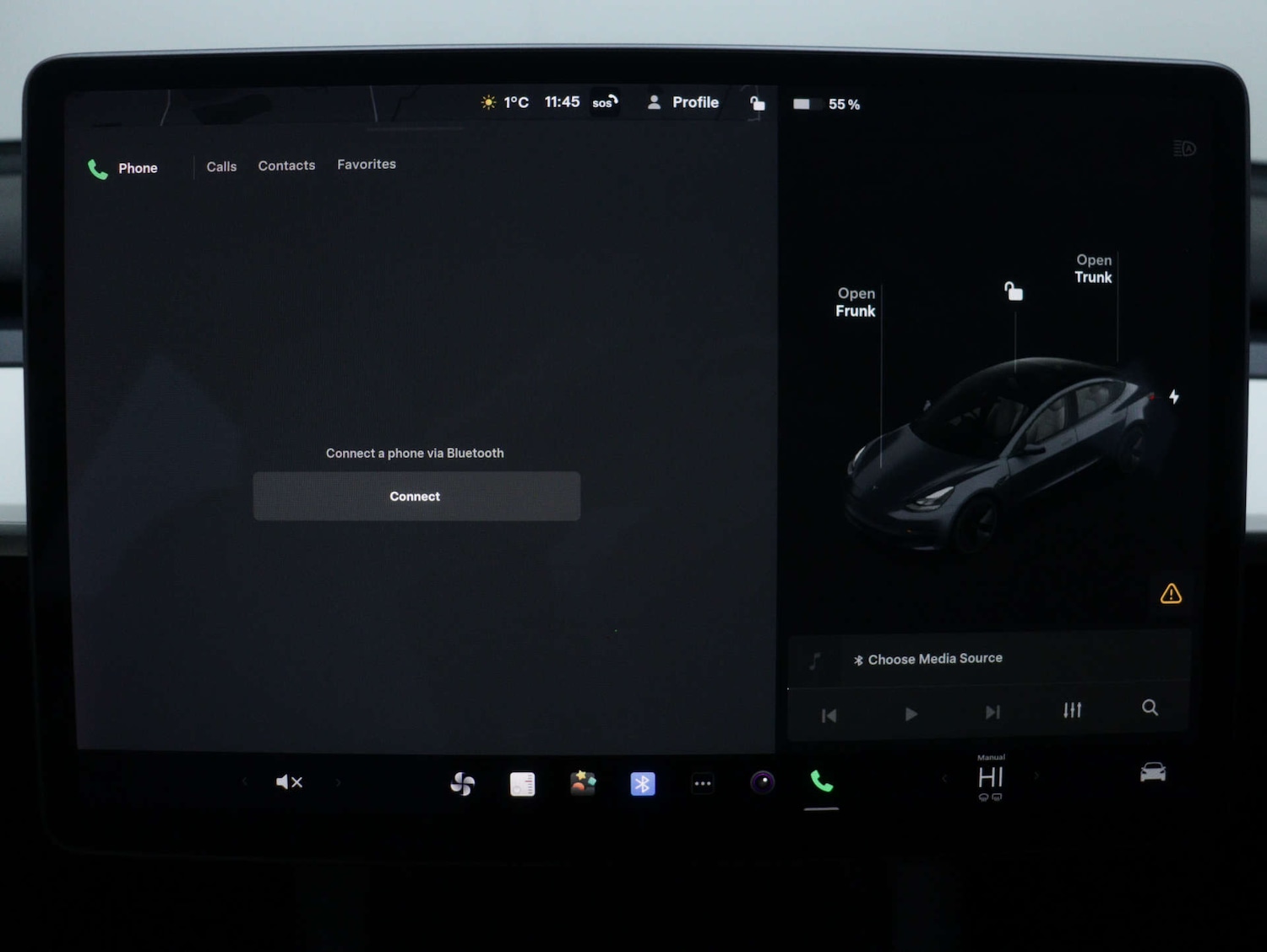Screen dimensions: 1267x952
Task: Switch to the Favorites tab
Action: [x=367, y=165]
